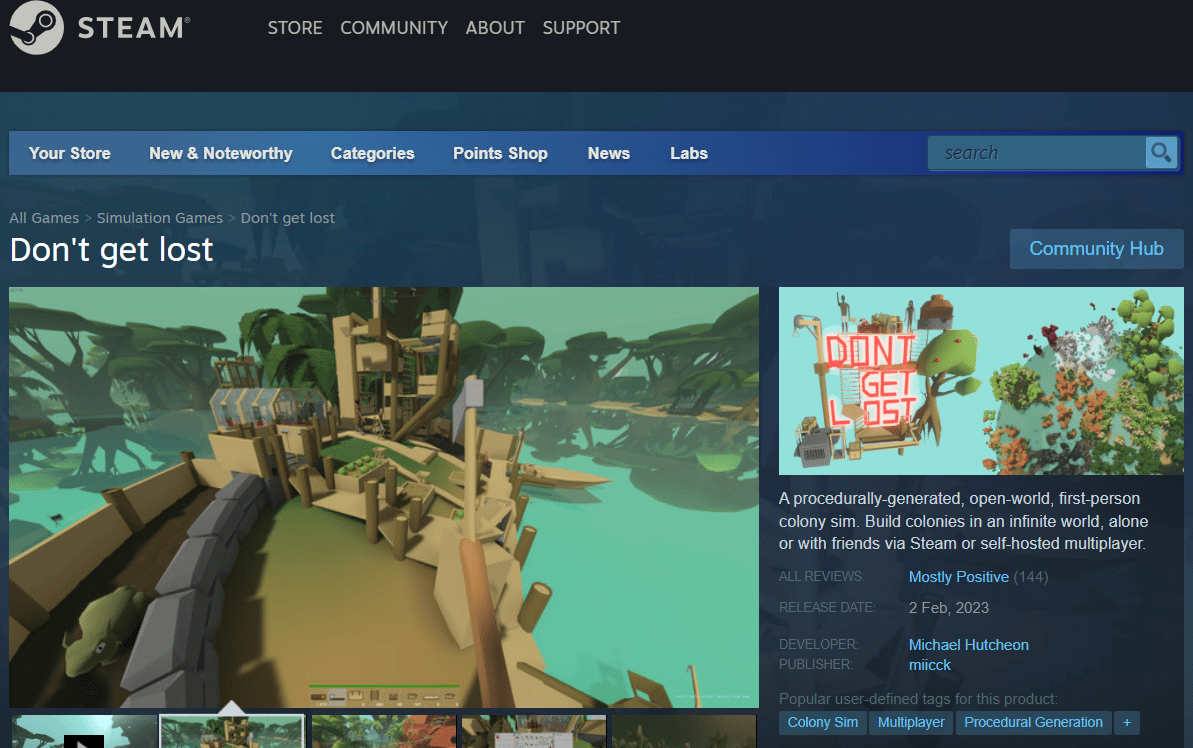Select the ABOUT menu item

click(x=494, y=27)
